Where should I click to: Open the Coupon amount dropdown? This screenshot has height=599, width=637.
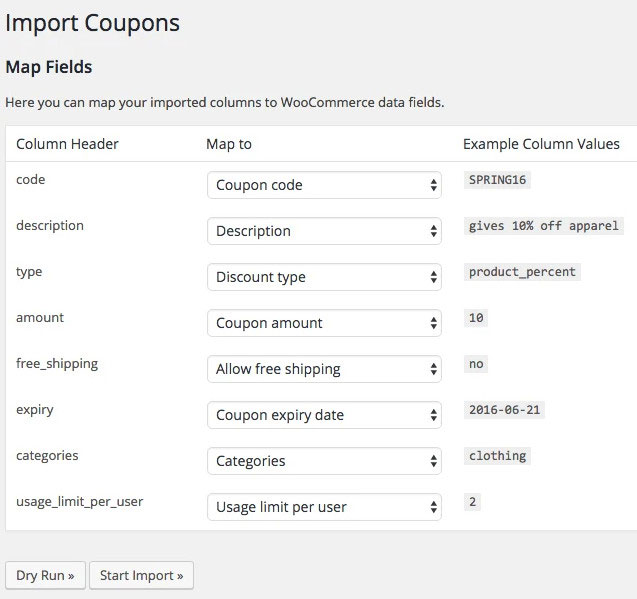324,323
